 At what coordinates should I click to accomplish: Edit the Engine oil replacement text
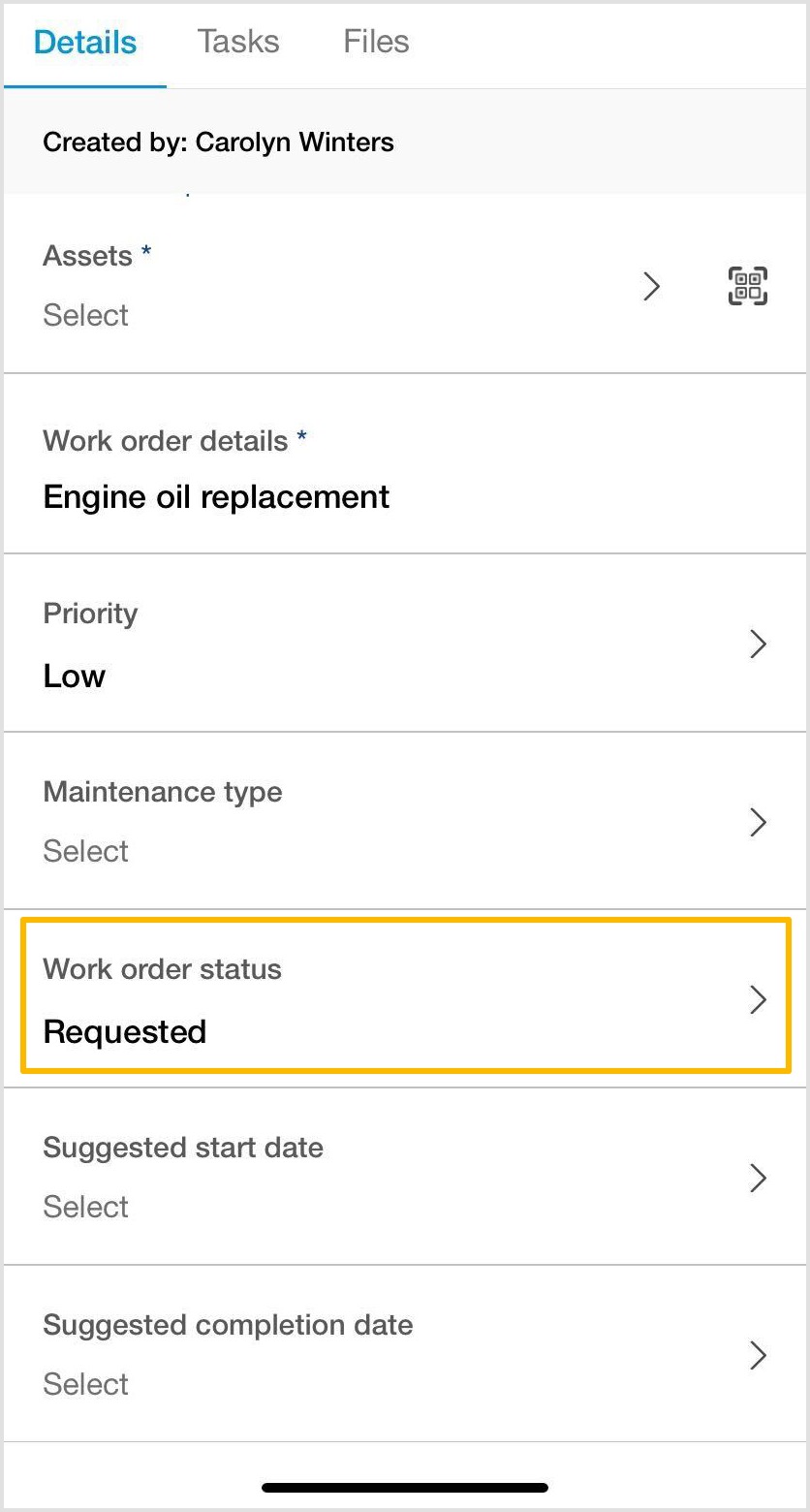pos(215,496)
